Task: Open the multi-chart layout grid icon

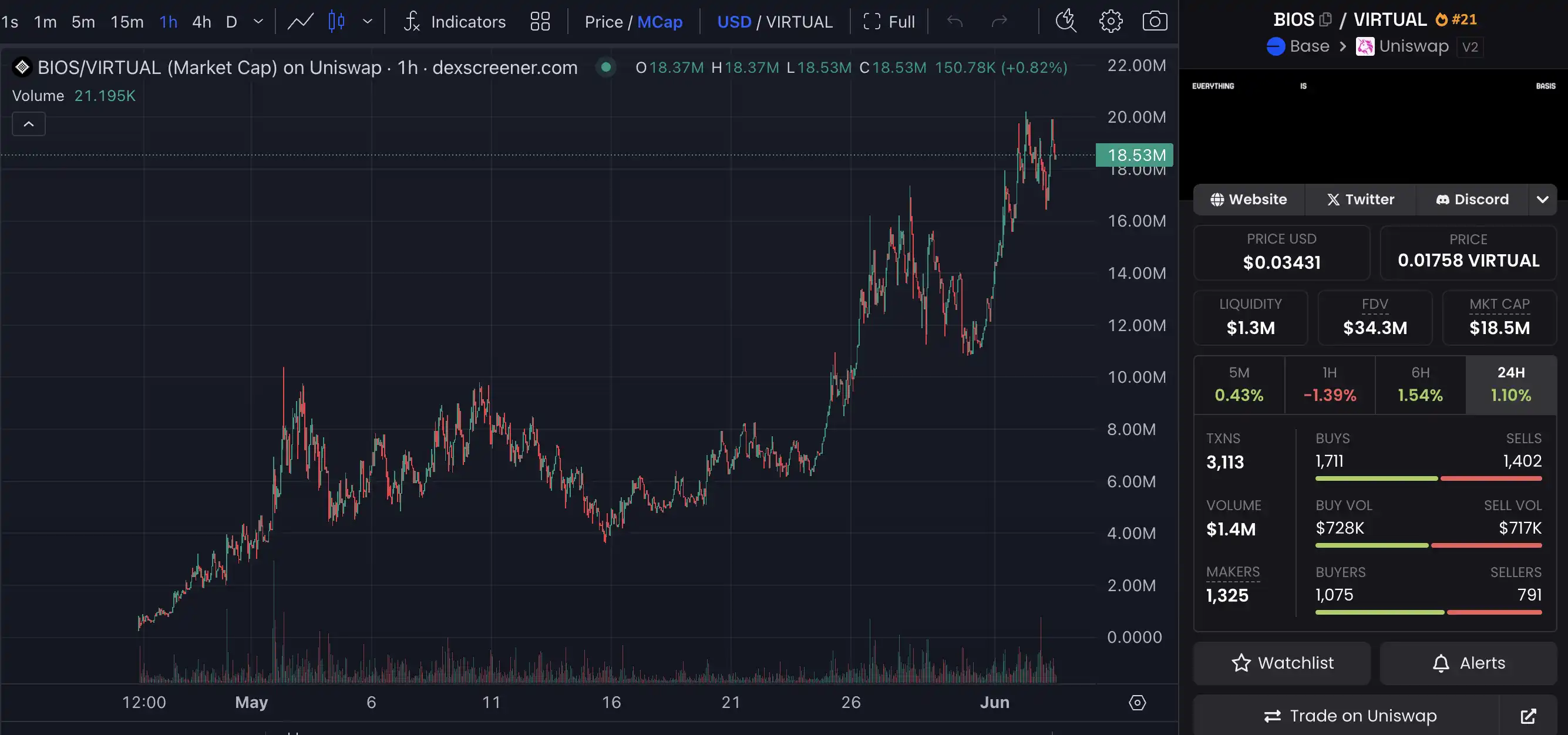Action: 540,22
